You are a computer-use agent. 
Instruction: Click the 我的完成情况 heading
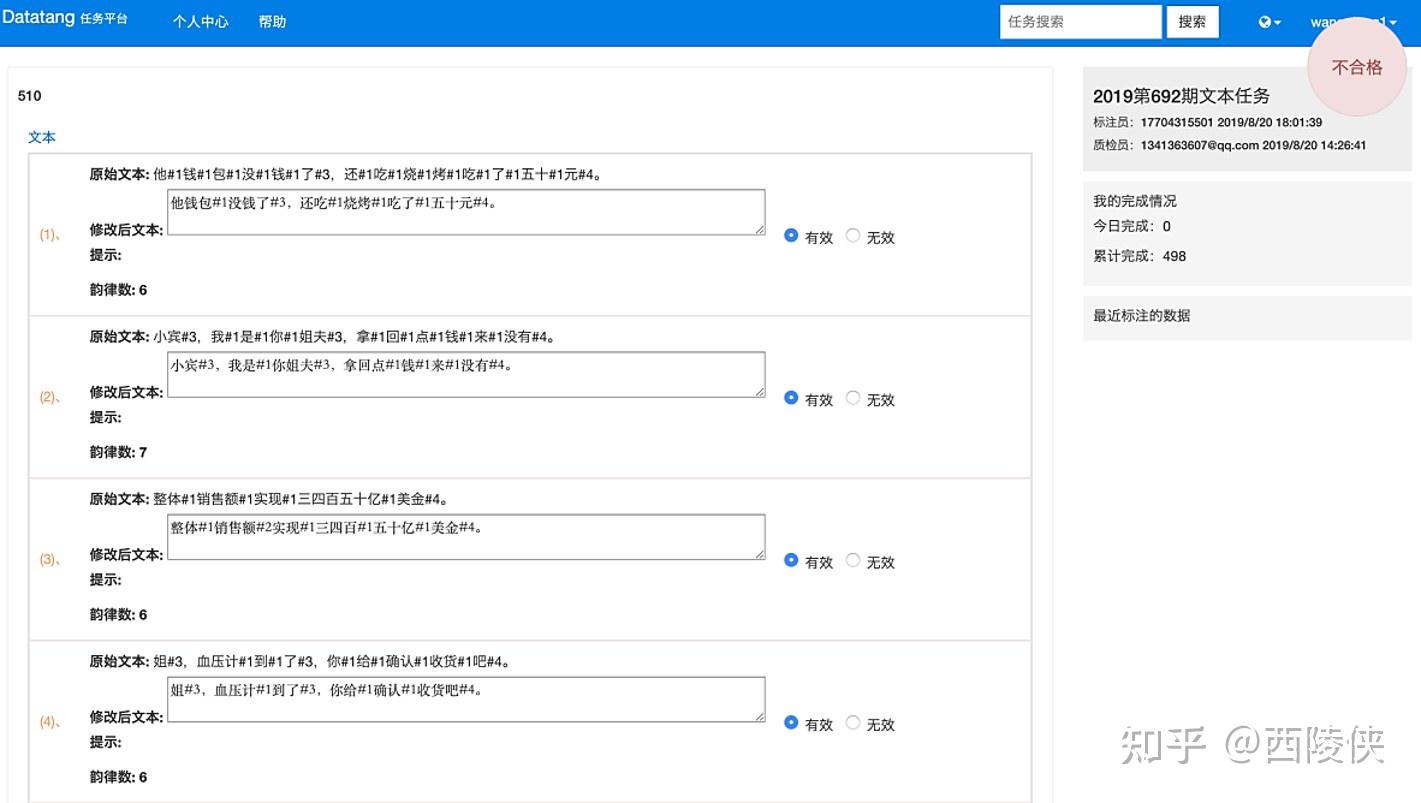1135,201
